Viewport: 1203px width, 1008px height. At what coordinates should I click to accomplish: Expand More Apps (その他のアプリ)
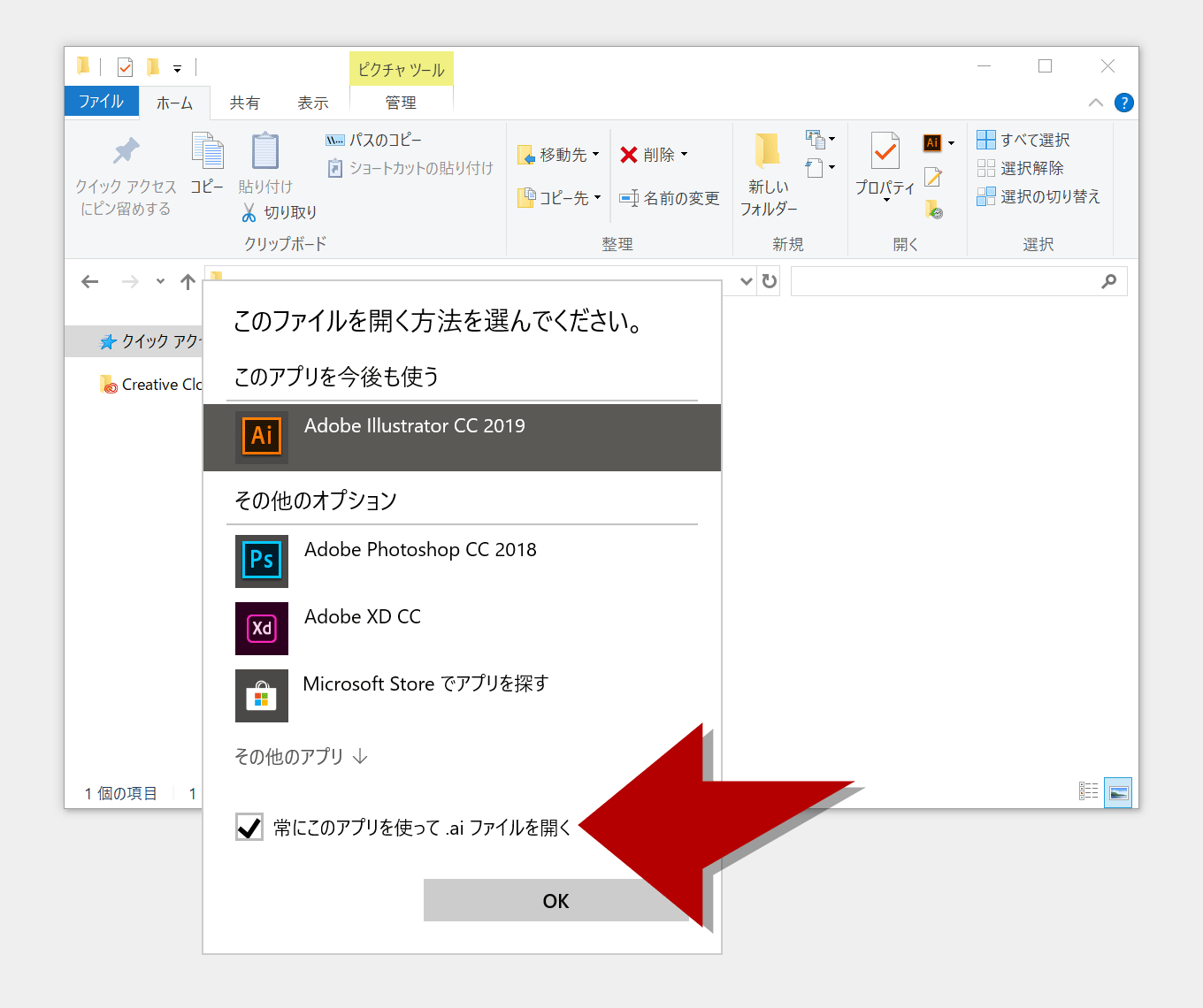tap(301, 757)
